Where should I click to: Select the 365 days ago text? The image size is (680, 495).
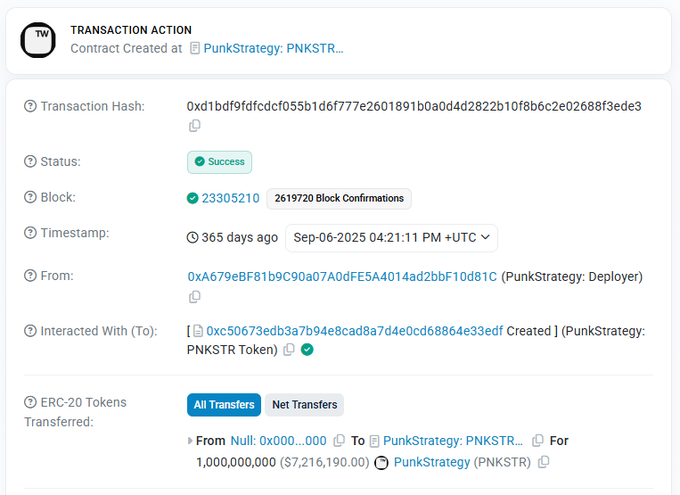click(239, 238)
